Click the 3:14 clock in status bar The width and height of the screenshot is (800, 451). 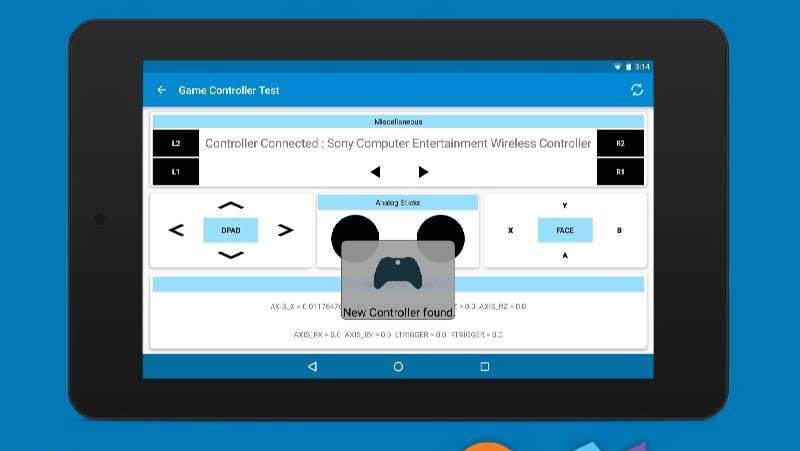tap(642, 67)
